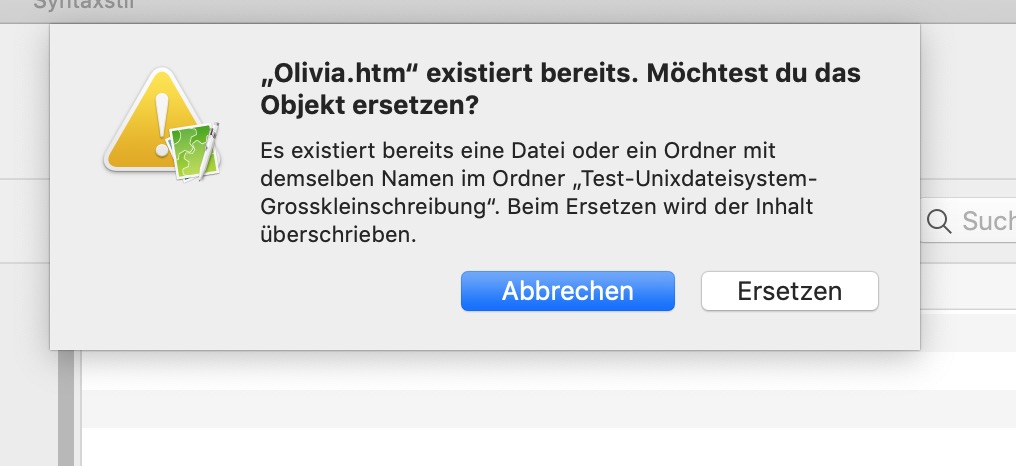Click the bold dialog heading text

coord(559,89)
